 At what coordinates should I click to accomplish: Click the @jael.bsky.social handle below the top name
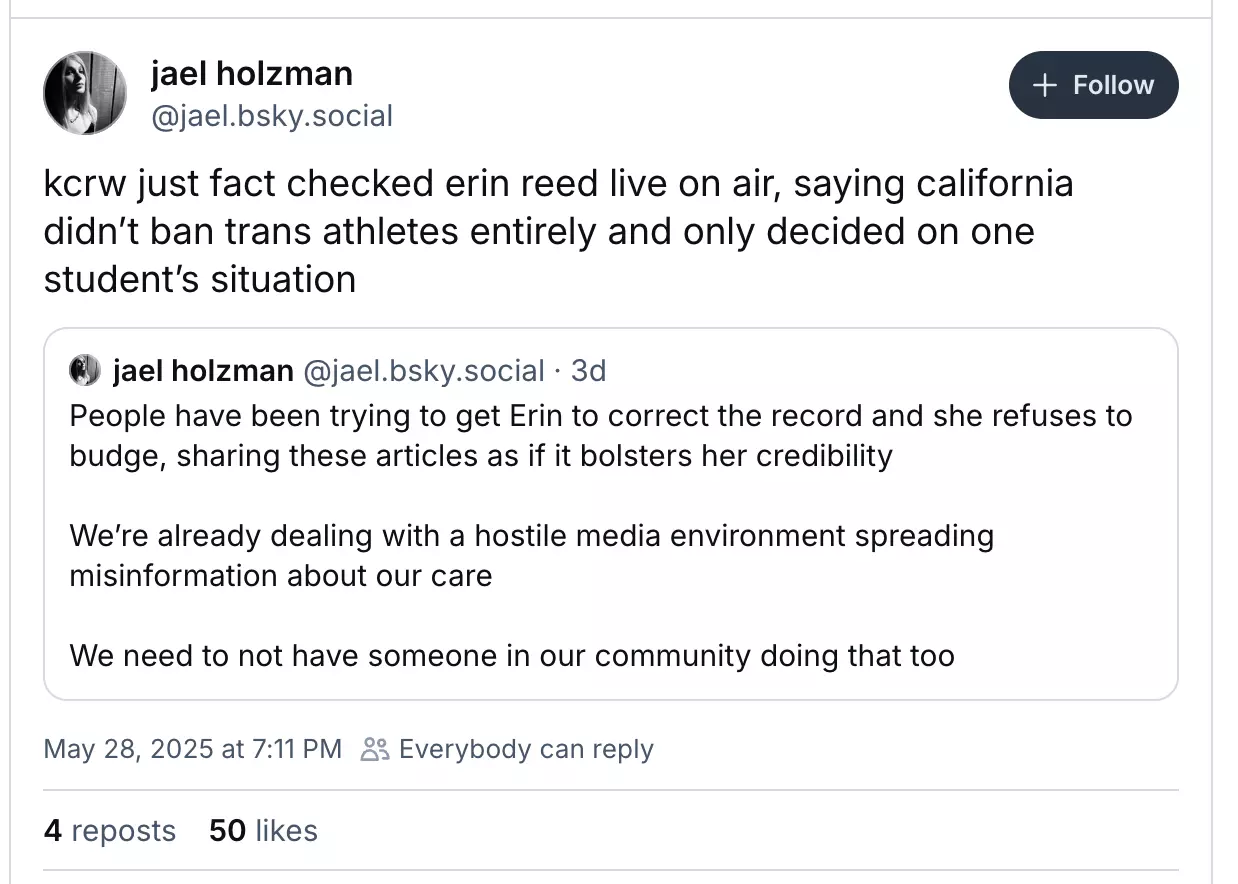click(x=271, y=116)
